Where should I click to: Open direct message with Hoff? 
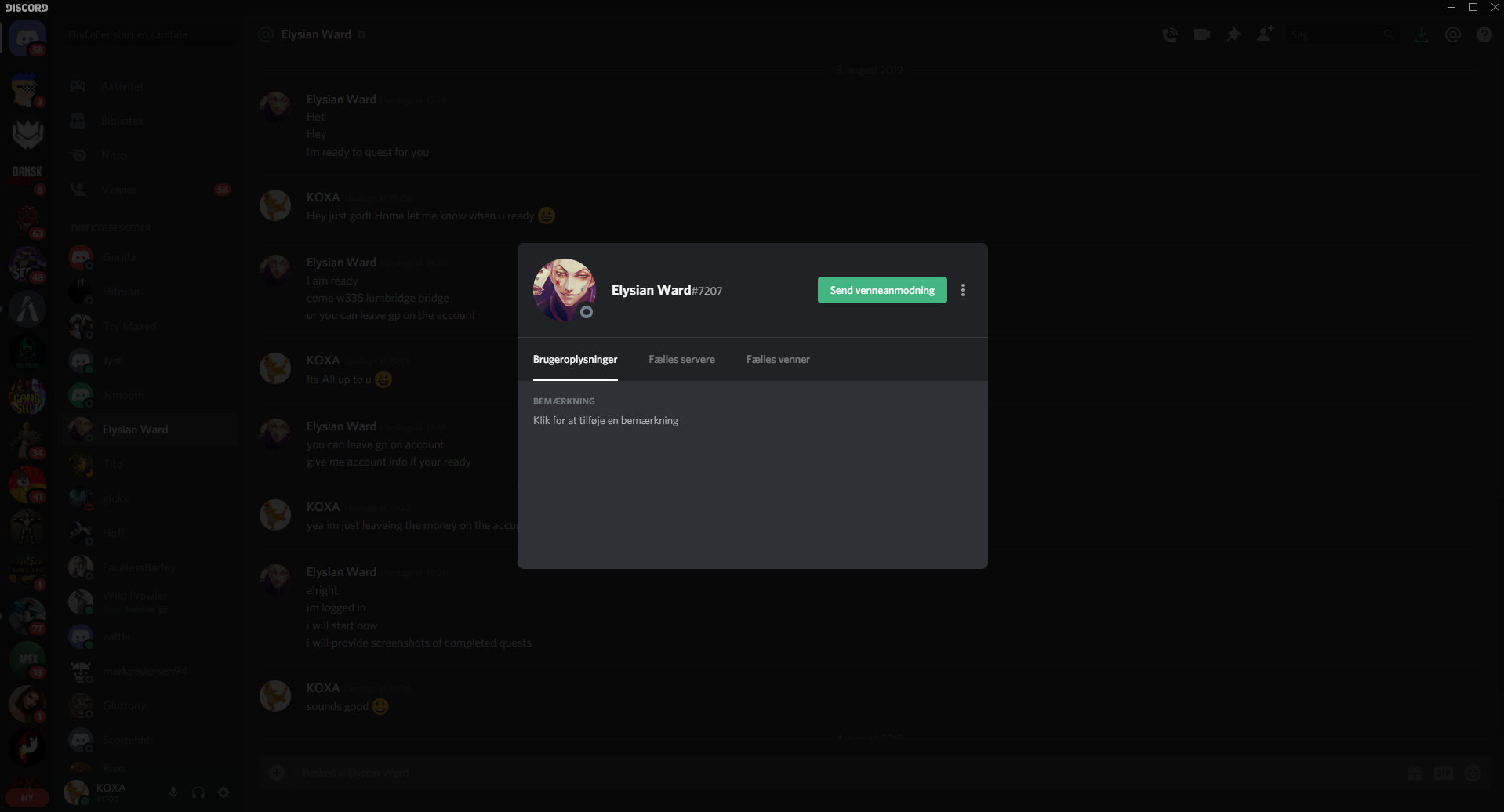tap(149, 533)
